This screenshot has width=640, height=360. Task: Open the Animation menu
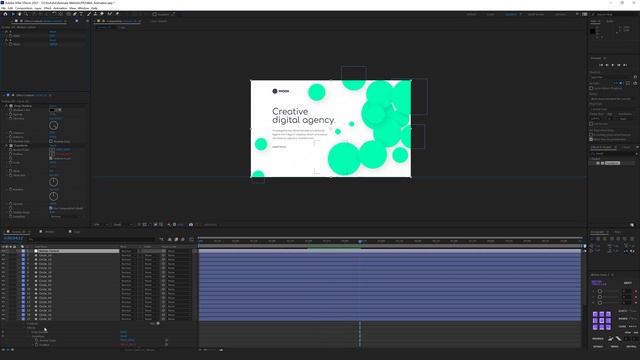(60, 8)
